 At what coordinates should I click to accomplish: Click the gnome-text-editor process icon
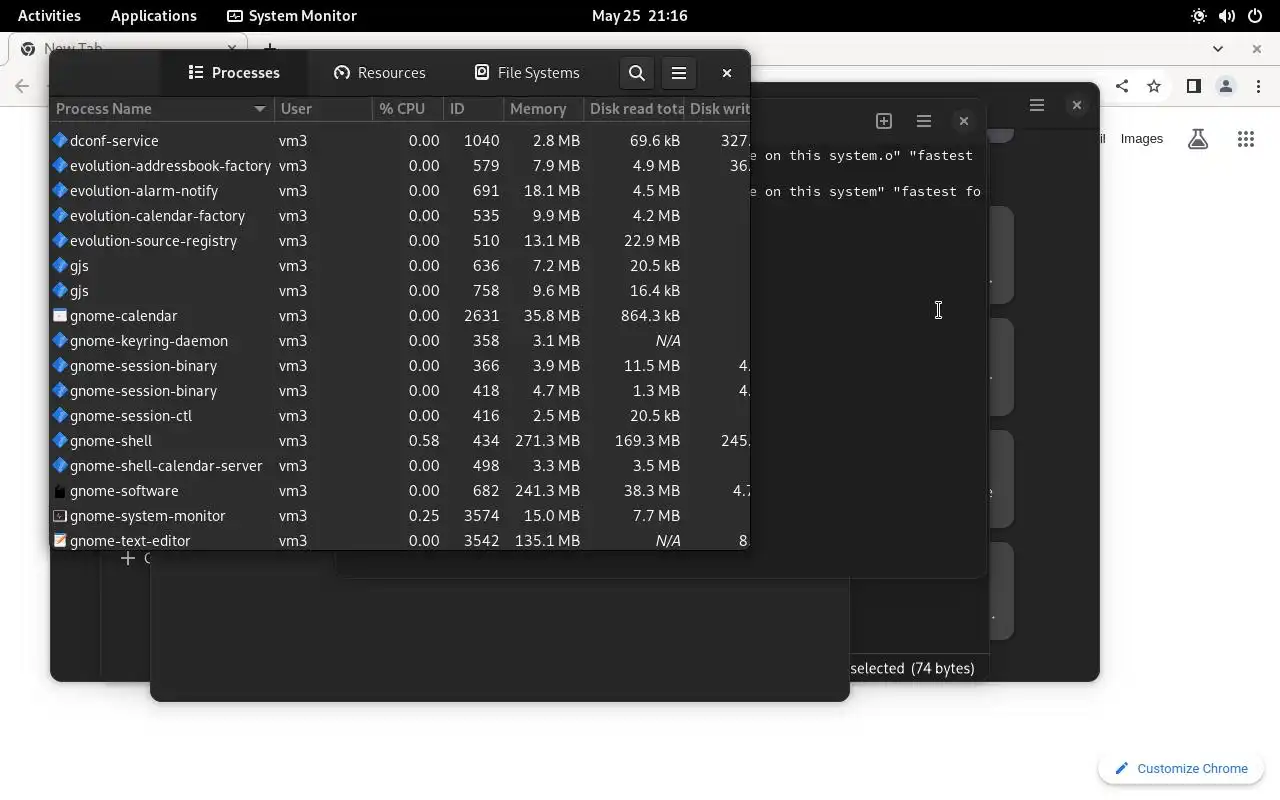click(60, 540)
